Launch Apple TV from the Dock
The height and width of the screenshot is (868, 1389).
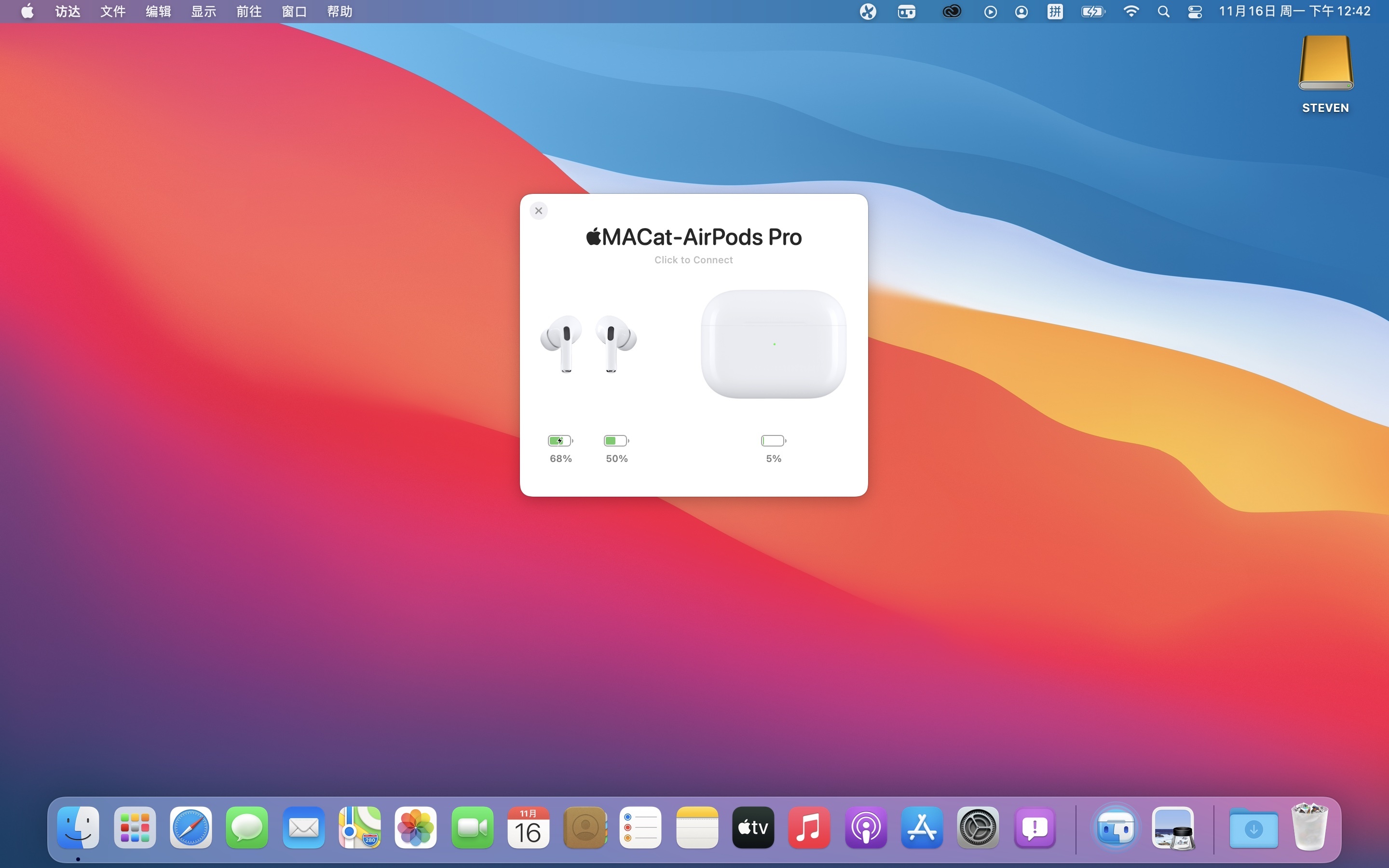click(x=753, y=827)
